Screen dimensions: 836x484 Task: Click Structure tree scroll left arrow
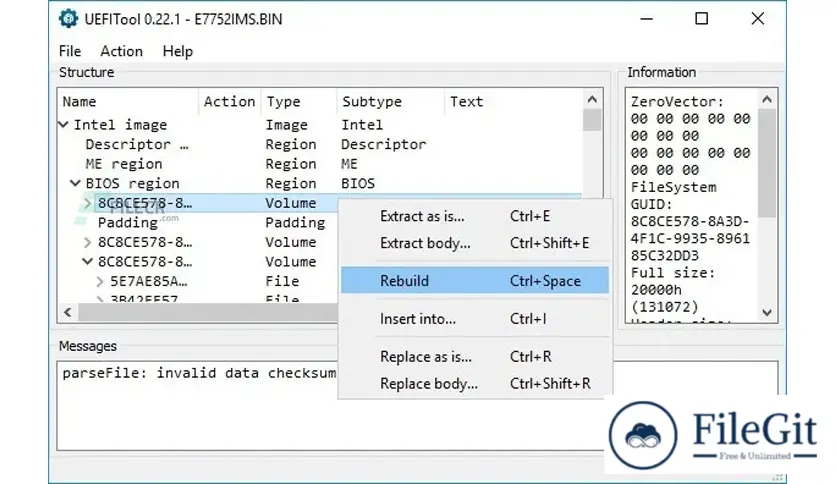(68, 312)
